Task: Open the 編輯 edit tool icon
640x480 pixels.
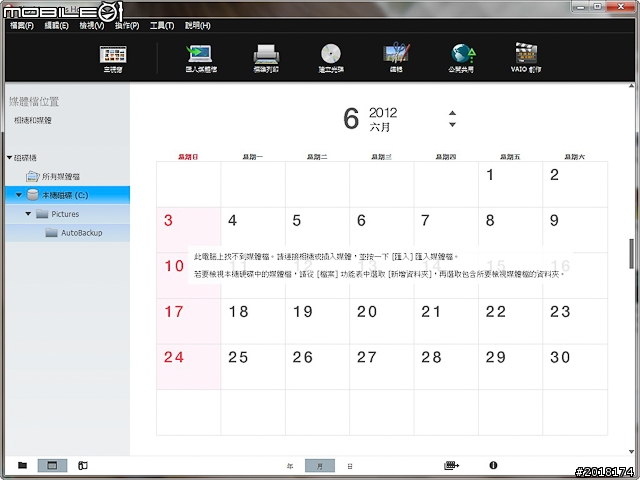Action: (x=396, y=57)
